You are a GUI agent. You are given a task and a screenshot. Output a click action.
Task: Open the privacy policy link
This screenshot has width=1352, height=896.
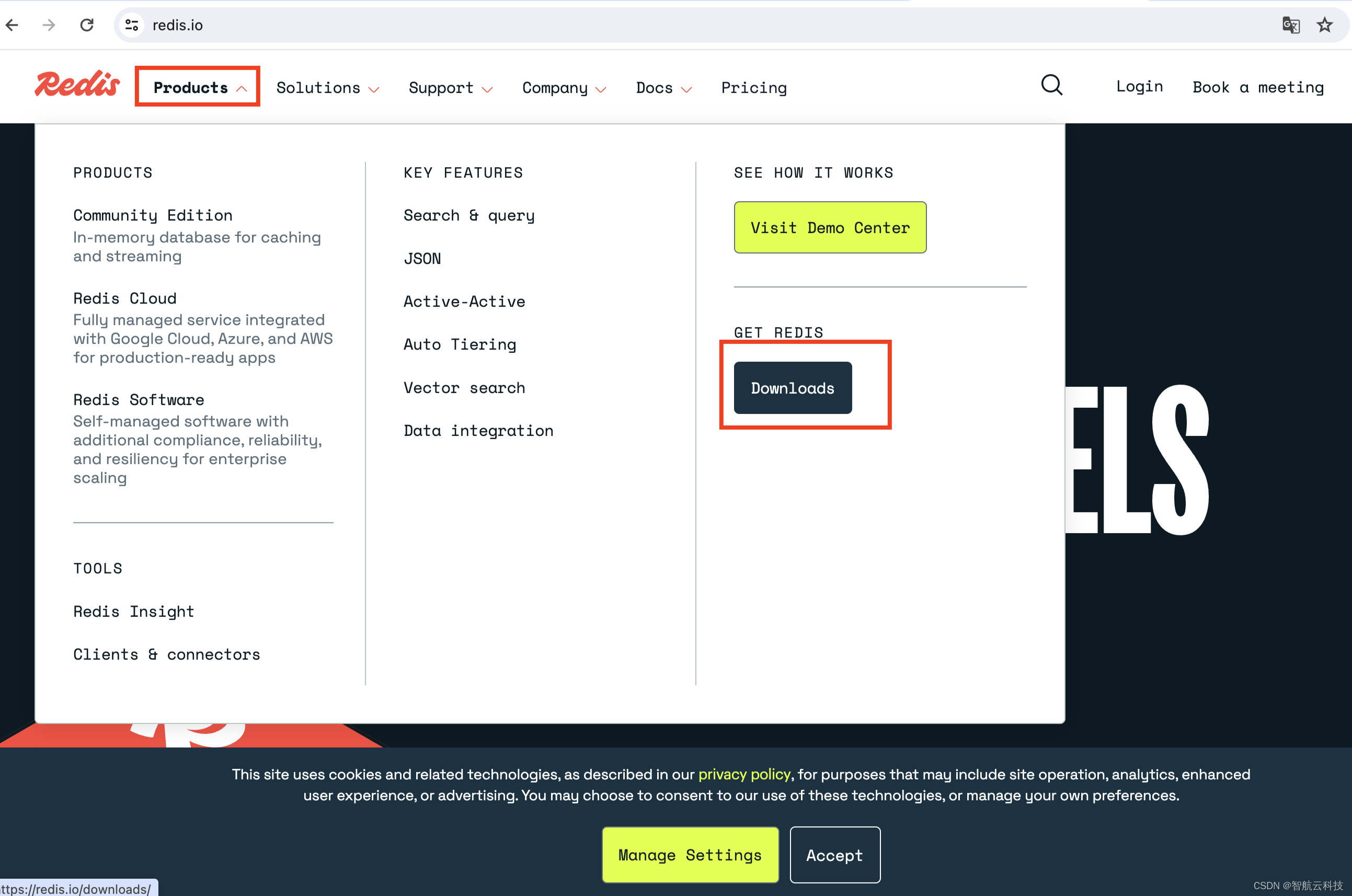[744, 774]
